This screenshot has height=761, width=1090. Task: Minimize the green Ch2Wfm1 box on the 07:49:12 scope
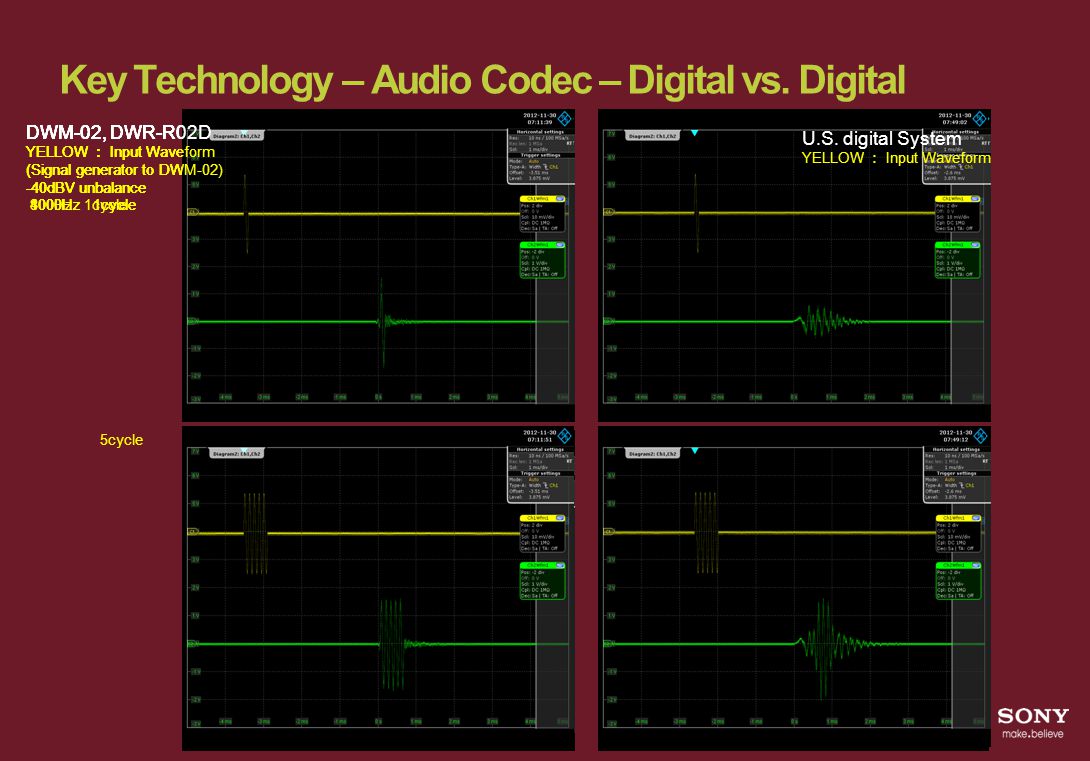pos(976,565)
